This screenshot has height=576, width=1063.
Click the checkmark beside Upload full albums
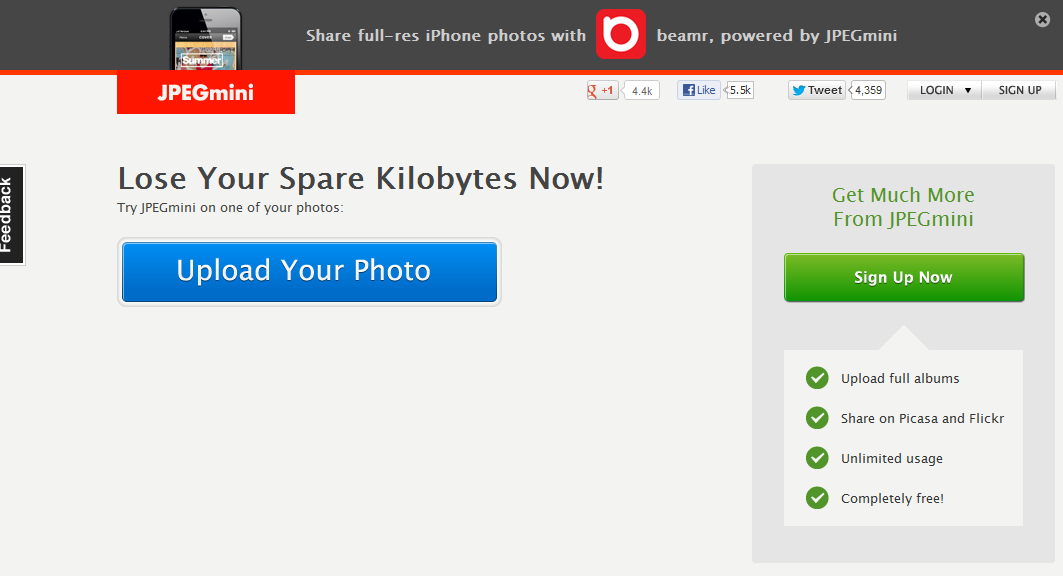(817, 378)
